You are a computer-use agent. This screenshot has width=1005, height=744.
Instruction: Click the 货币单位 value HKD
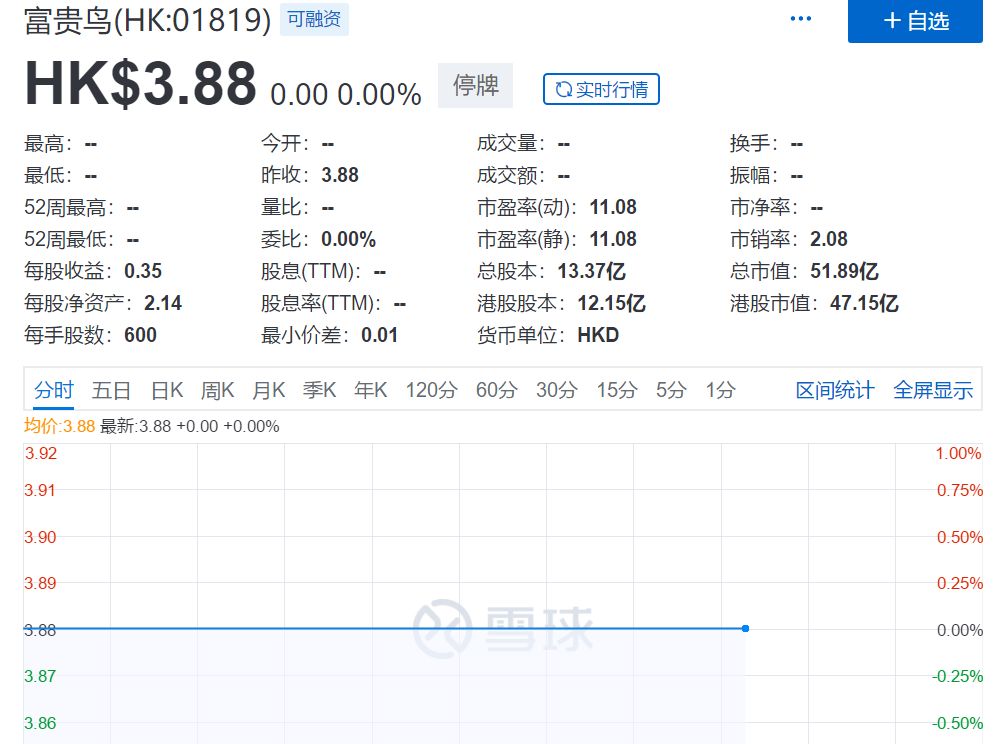pos(598,335)
